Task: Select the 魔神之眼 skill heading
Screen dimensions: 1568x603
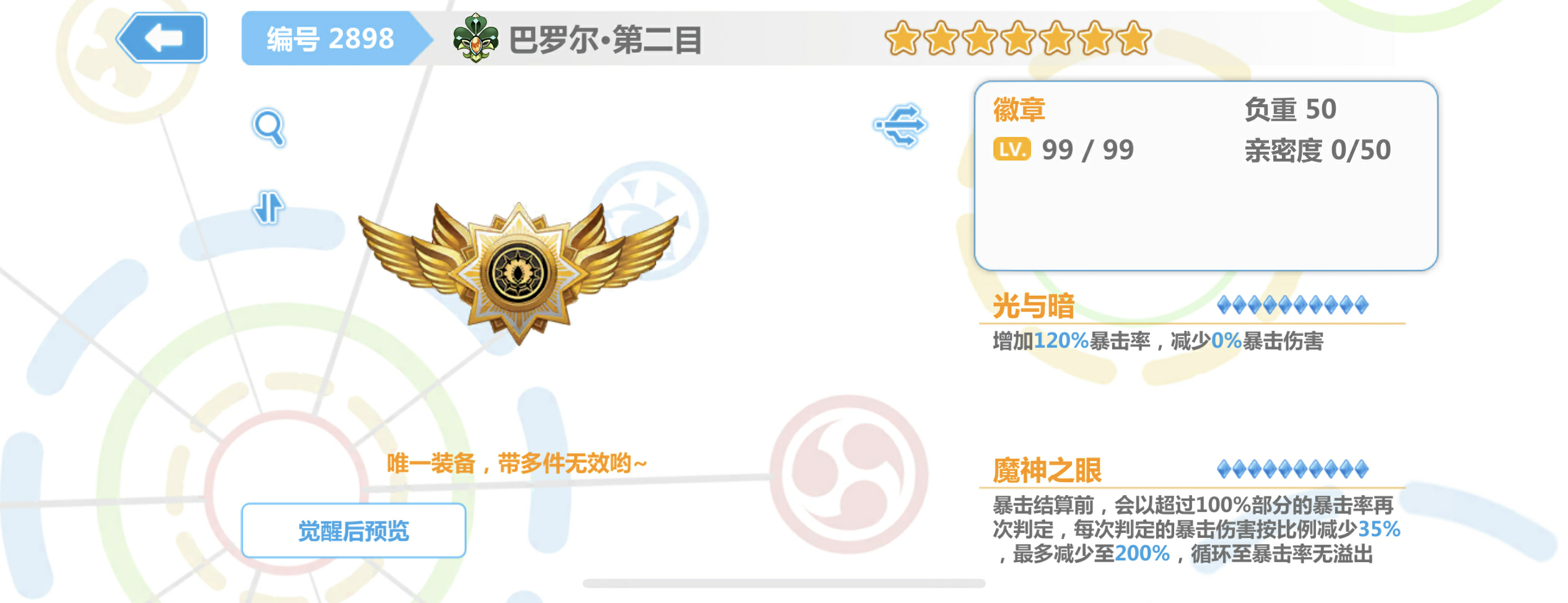Action: tap(1047, 470)
